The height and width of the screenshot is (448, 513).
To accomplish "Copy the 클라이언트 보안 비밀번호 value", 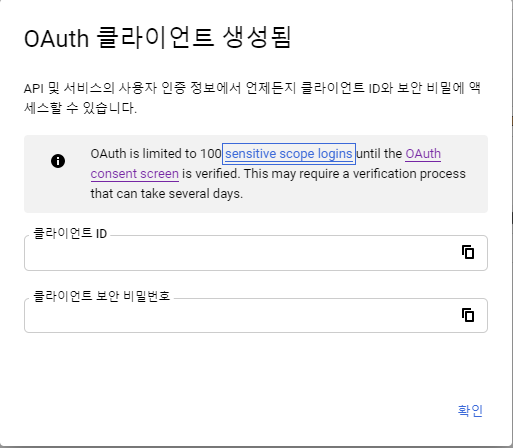I will click(x=468, y=315).
